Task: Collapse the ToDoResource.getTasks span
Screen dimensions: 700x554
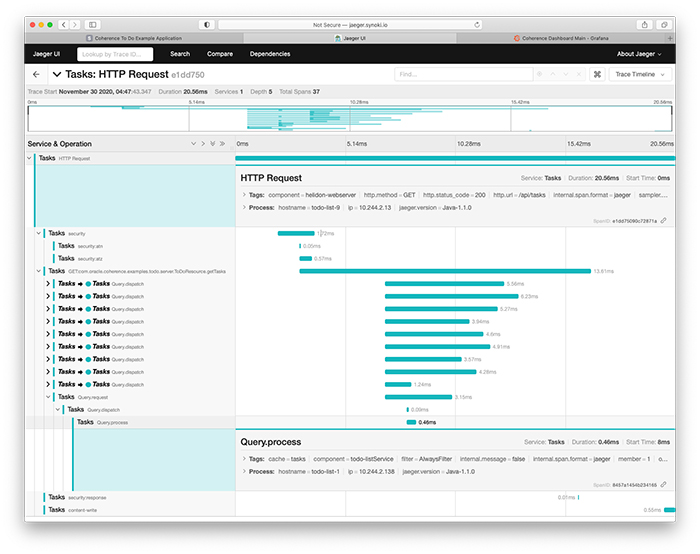Action: pyautogui.click(x=39, y=271)
